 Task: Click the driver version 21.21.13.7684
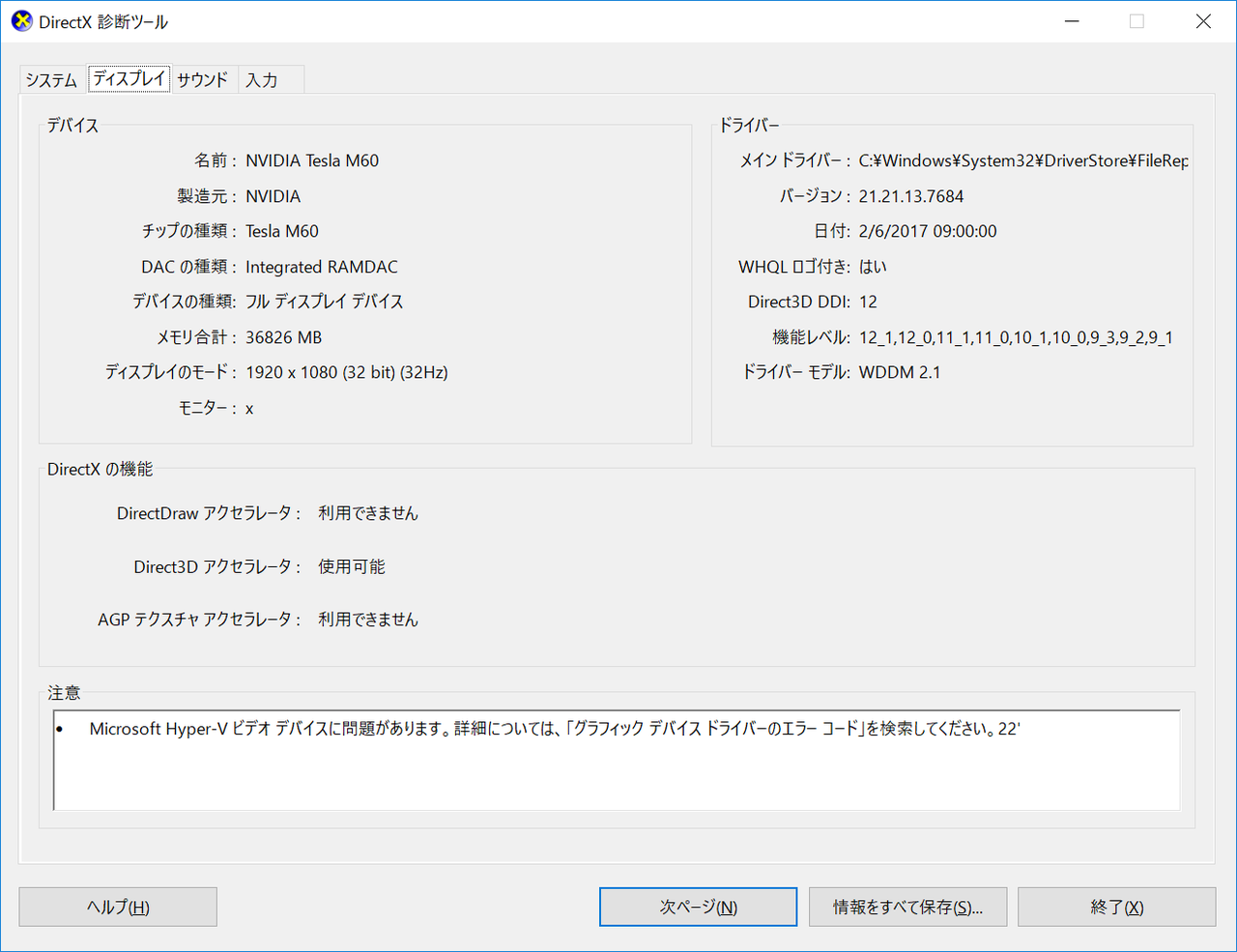click(911, 196)
